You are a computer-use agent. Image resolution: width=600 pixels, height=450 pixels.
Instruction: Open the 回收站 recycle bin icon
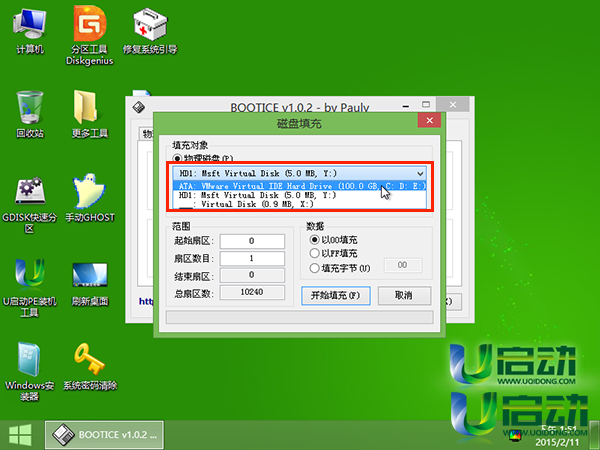pyautogui.click(x=30, y=115)
